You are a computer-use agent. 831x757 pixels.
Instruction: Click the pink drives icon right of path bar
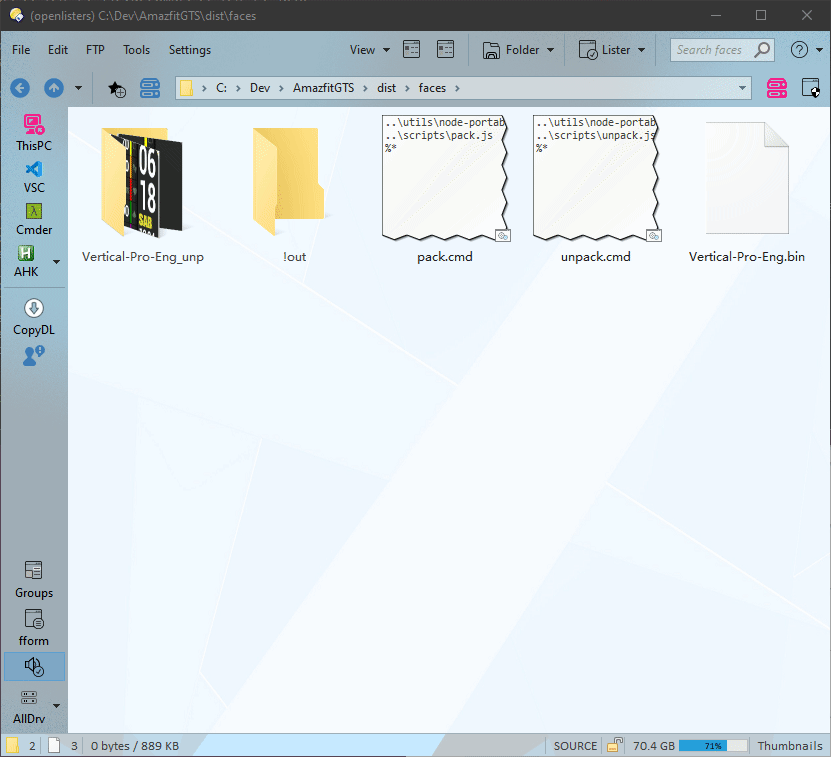(x=776, y=88)
